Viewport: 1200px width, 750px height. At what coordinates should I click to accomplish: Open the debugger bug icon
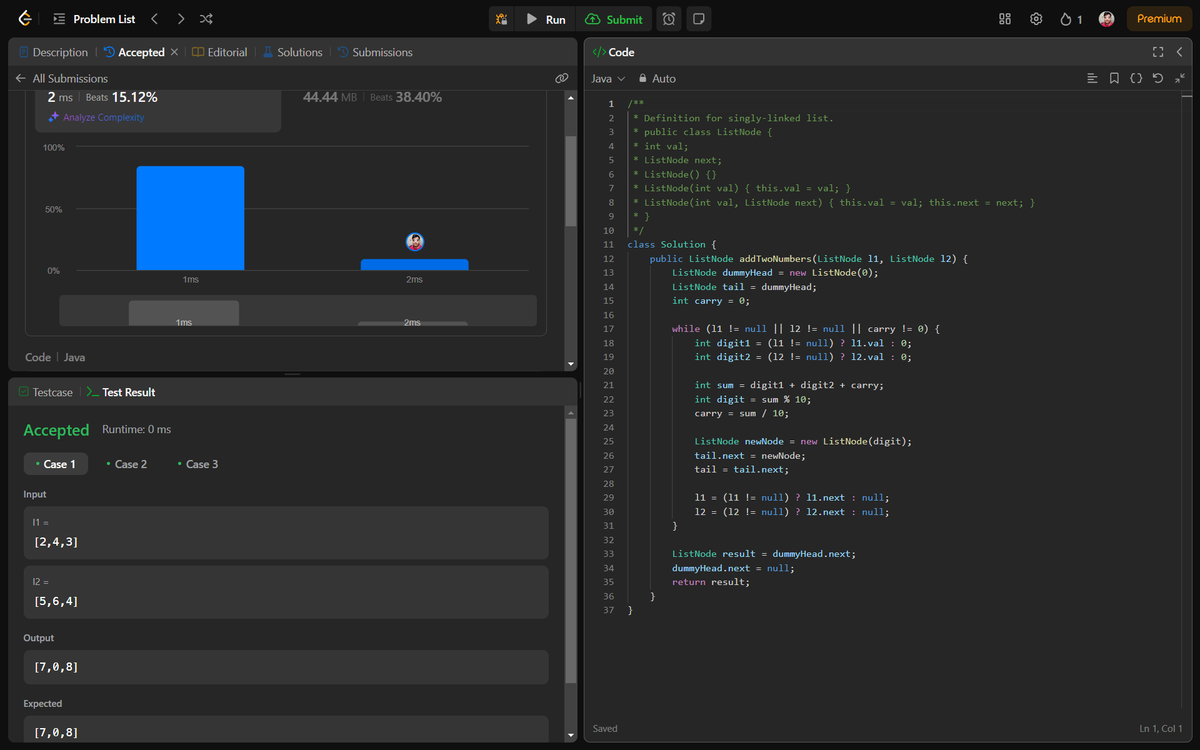502,19
